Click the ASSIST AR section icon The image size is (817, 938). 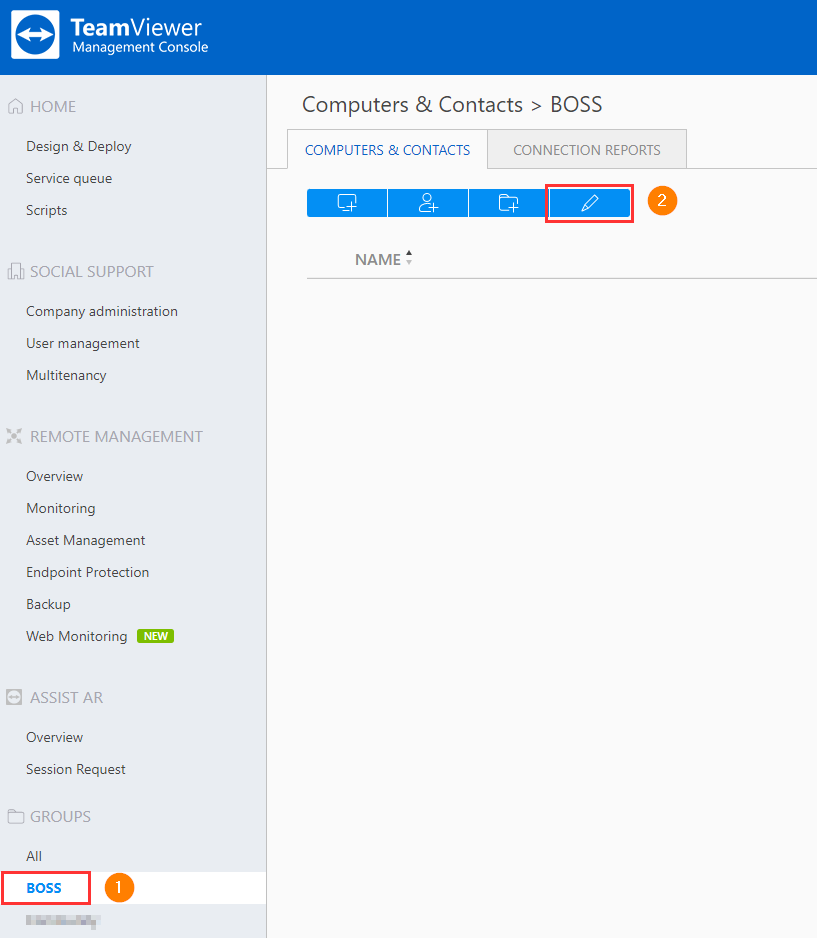[x=14, y=697]
